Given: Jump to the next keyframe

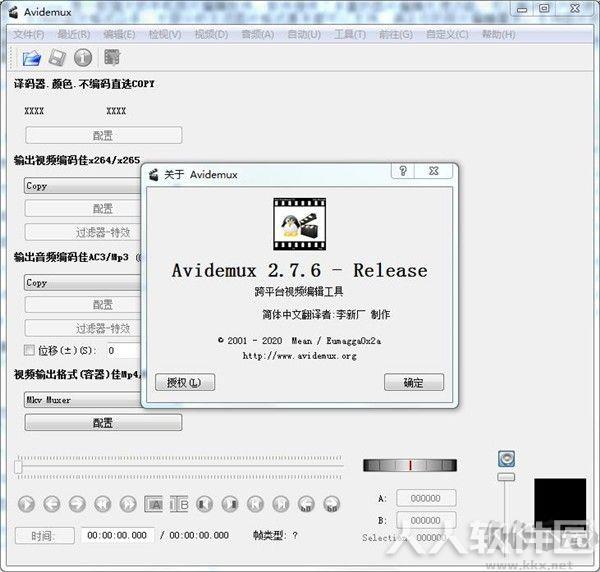Looking at the screenshot, I should (128, 504).
